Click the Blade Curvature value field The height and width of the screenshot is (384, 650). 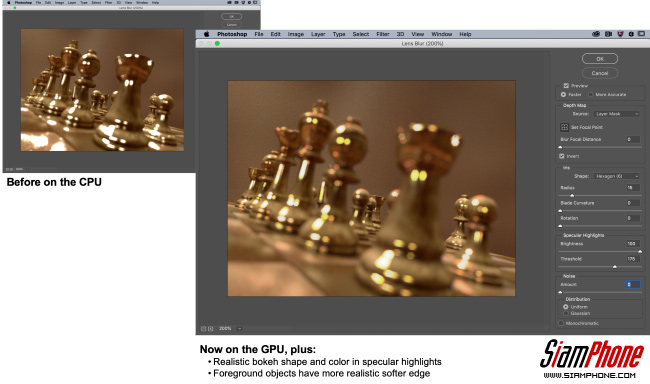click(x=633, y=203)
